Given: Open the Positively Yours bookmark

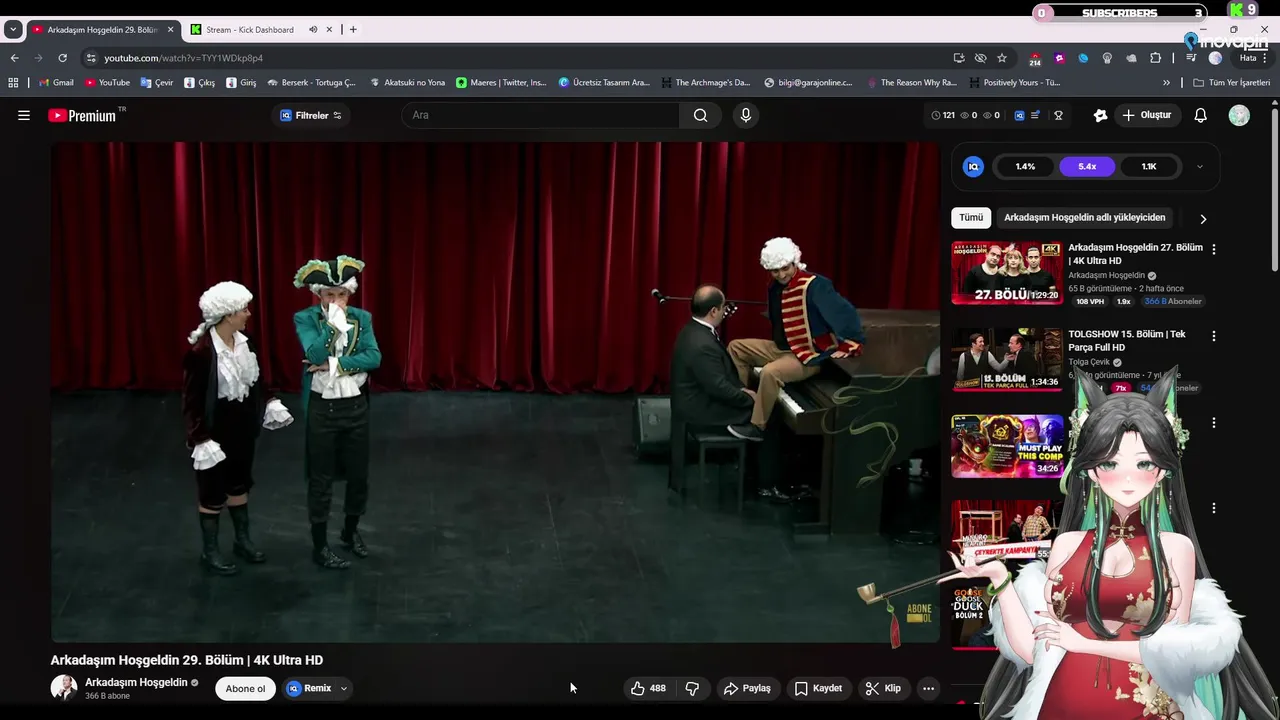Looking at the screenshot, I should [x=1014, y=83].
